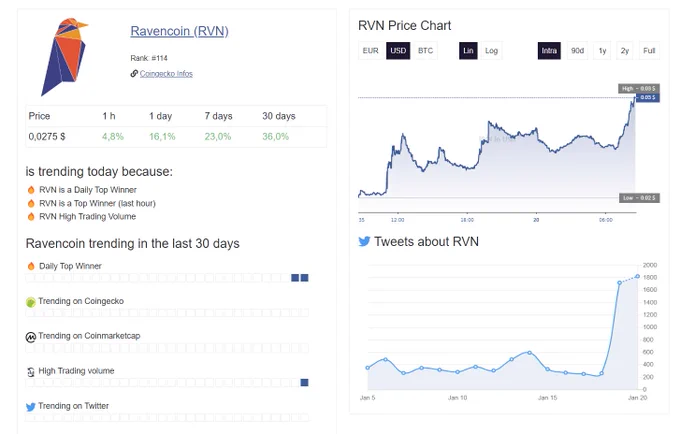Select BTC as the chart currency
The image size is (680, 434).
coord(425,51)
